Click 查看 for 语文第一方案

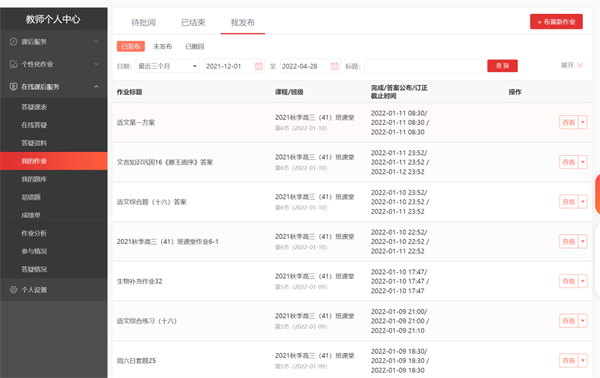tap(569, 122)
